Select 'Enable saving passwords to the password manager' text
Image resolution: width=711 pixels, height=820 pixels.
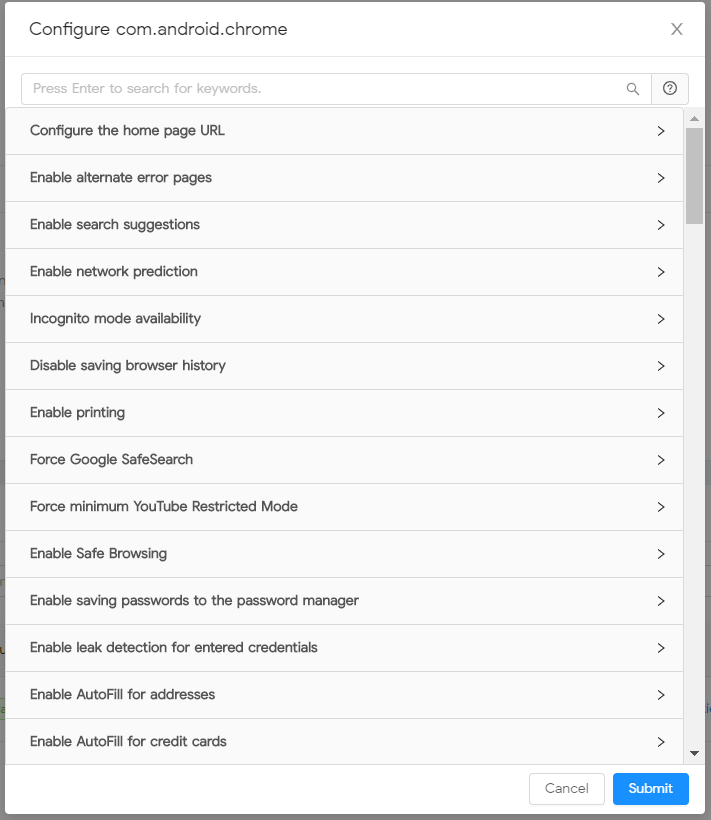194,601
